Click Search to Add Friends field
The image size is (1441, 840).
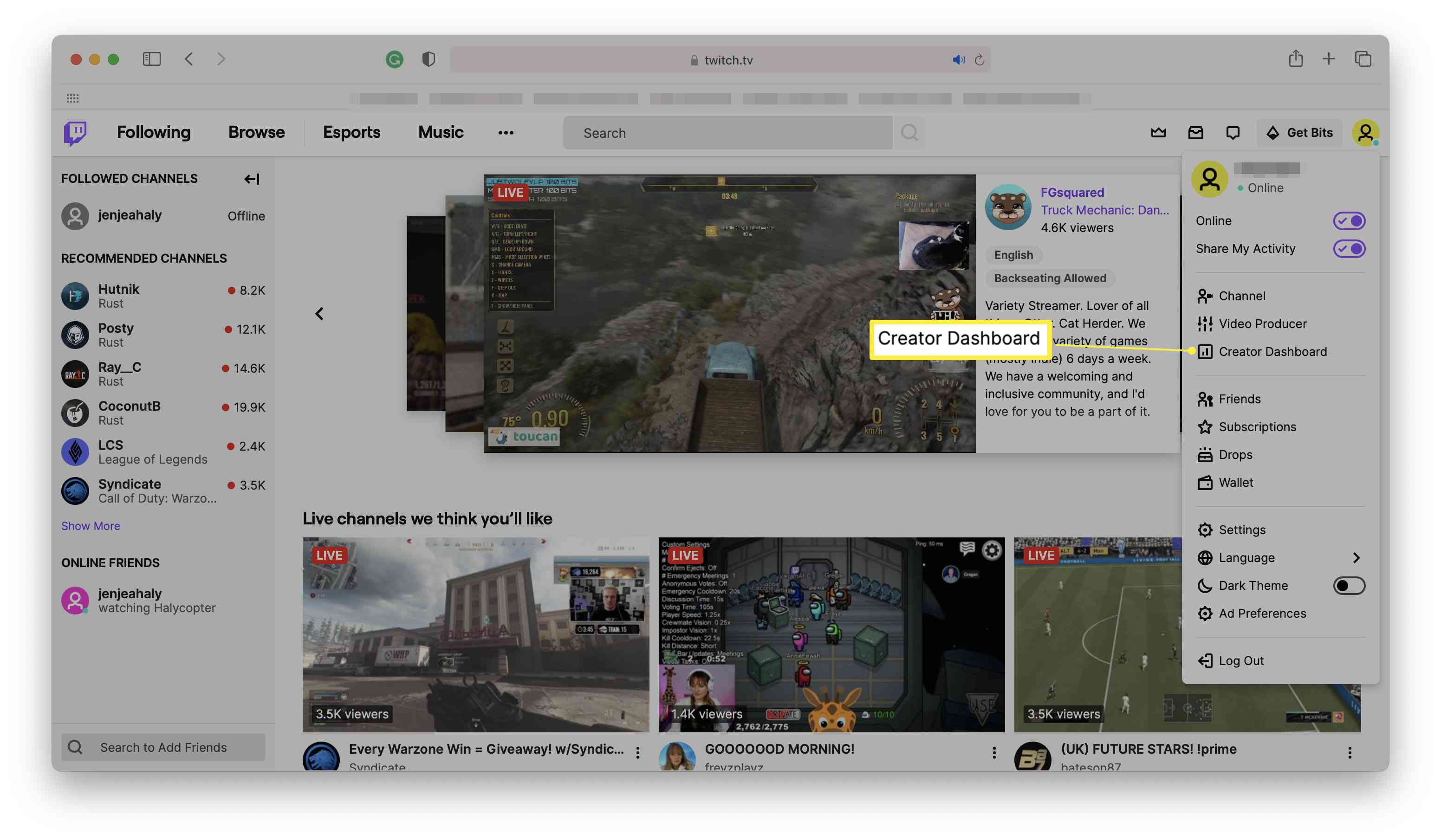pyautogui.click(x=163, y=747)
